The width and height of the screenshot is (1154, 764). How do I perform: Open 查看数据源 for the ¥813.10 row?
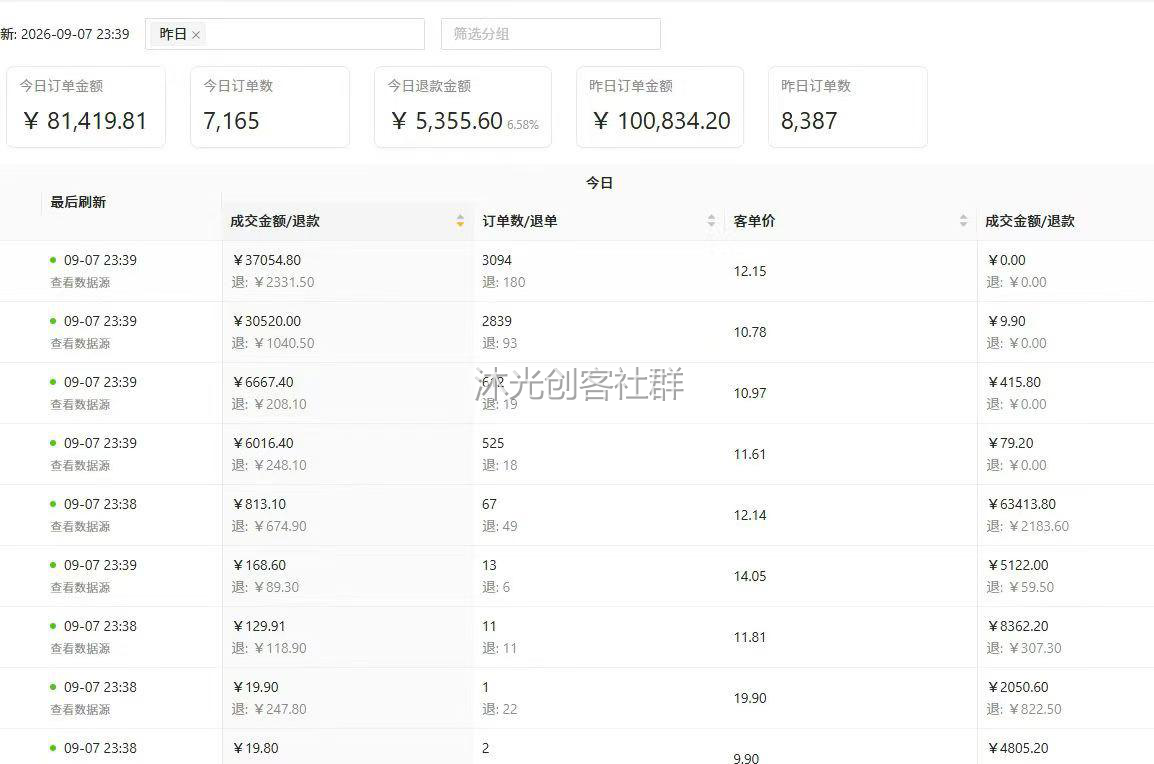80,527
